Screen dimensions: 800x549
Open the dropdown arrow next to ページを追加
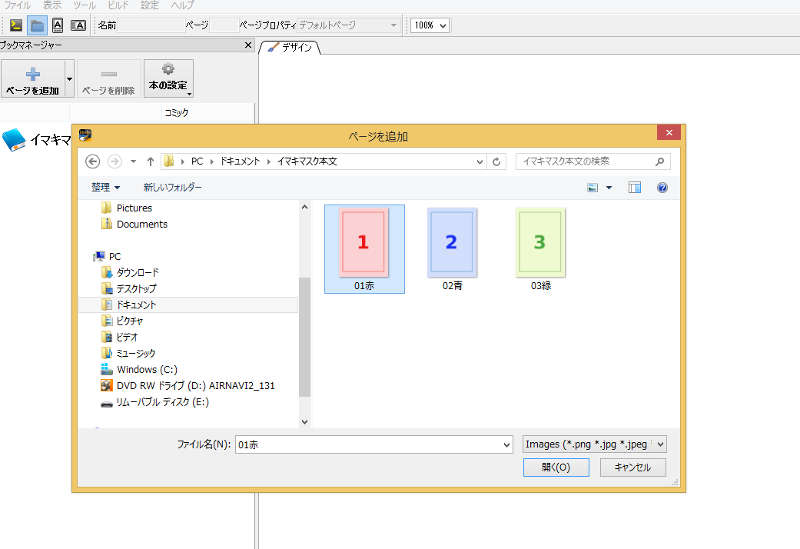point(69,79)
